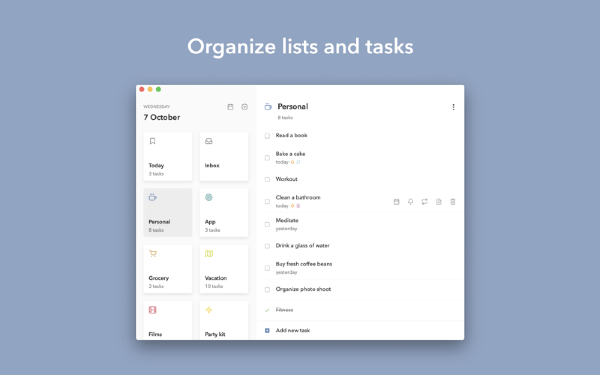Delete Clean a bathroom with trash icon
Image resolution: width=600 pixels, height=375 pixels.
coord(453,202)
